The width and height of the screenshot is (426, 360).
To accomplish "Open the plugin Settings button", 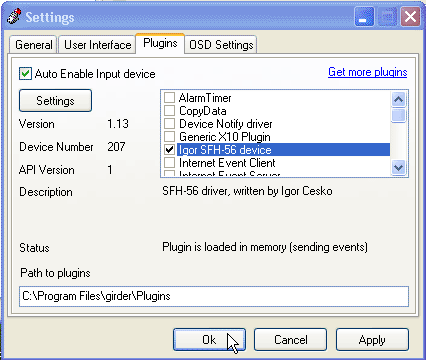I will (x=55, y=101).
